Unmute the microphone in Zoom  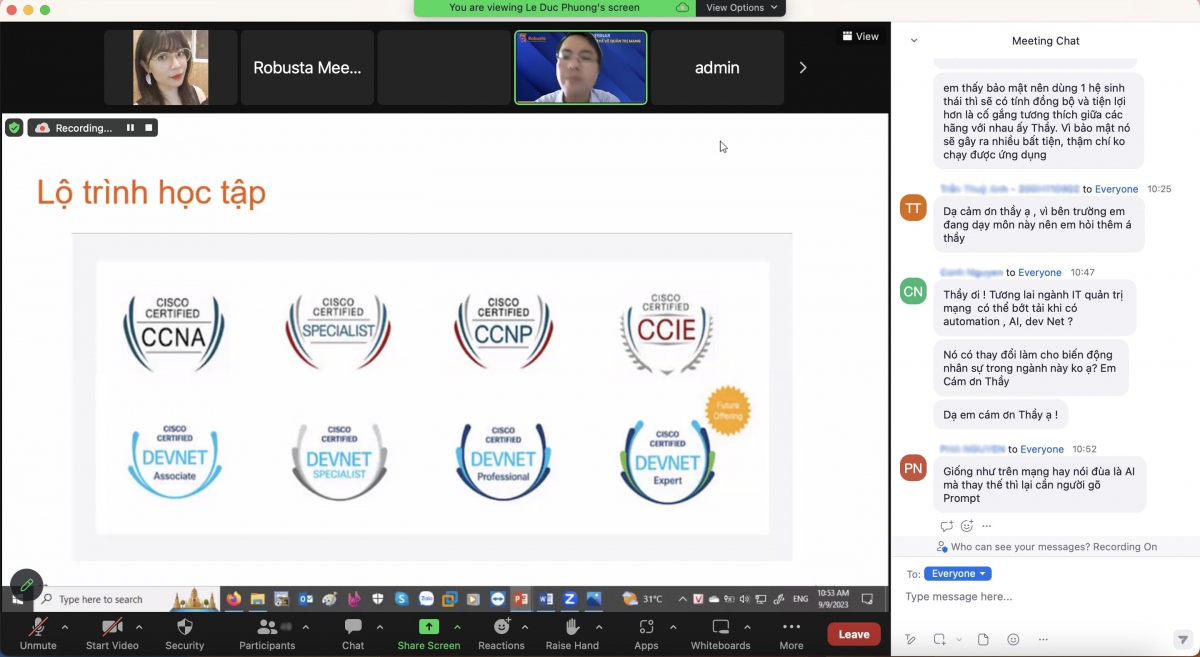[38, 633]
